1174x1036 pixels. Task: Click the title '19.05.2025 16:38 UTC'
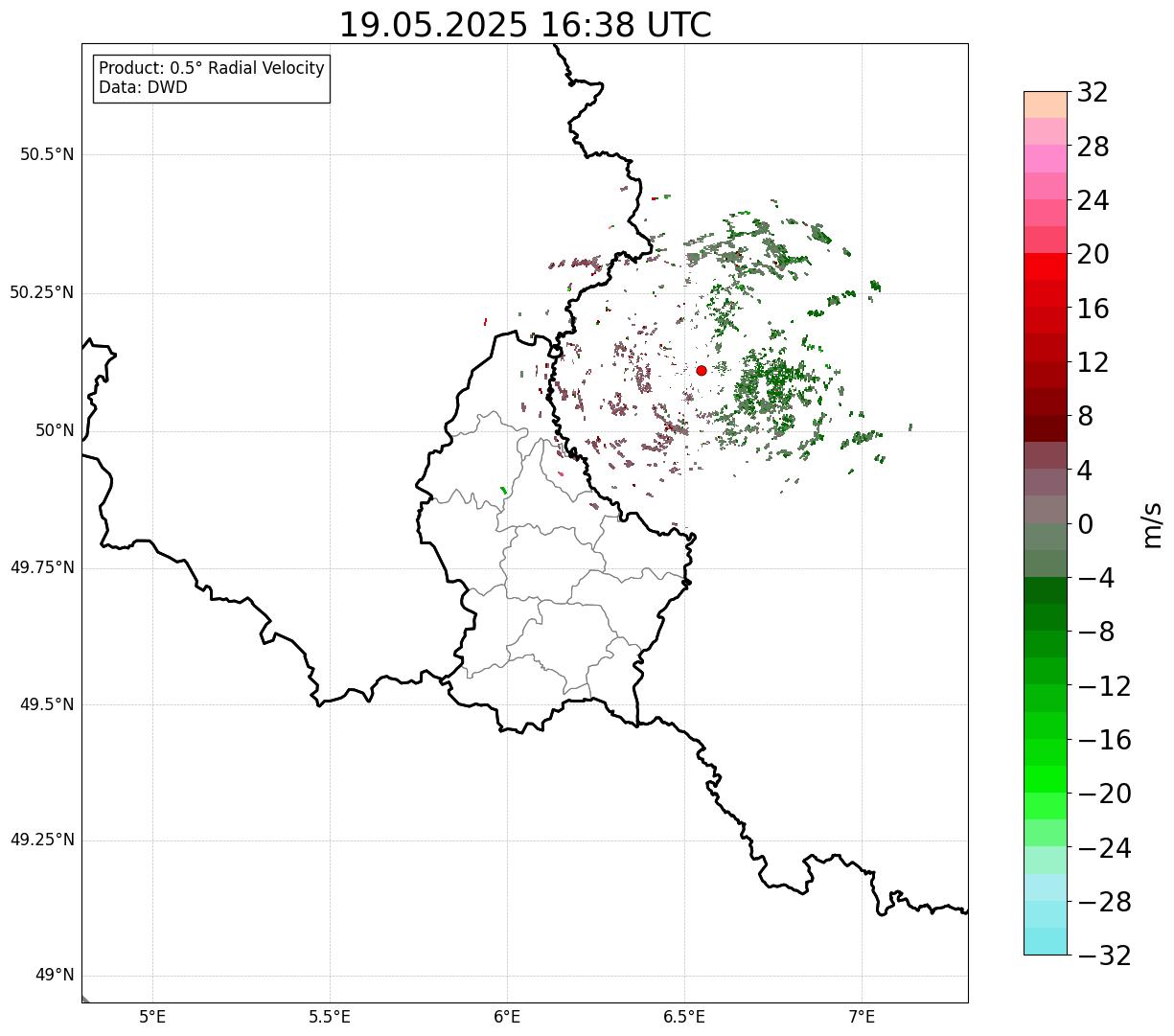point(525,25)
